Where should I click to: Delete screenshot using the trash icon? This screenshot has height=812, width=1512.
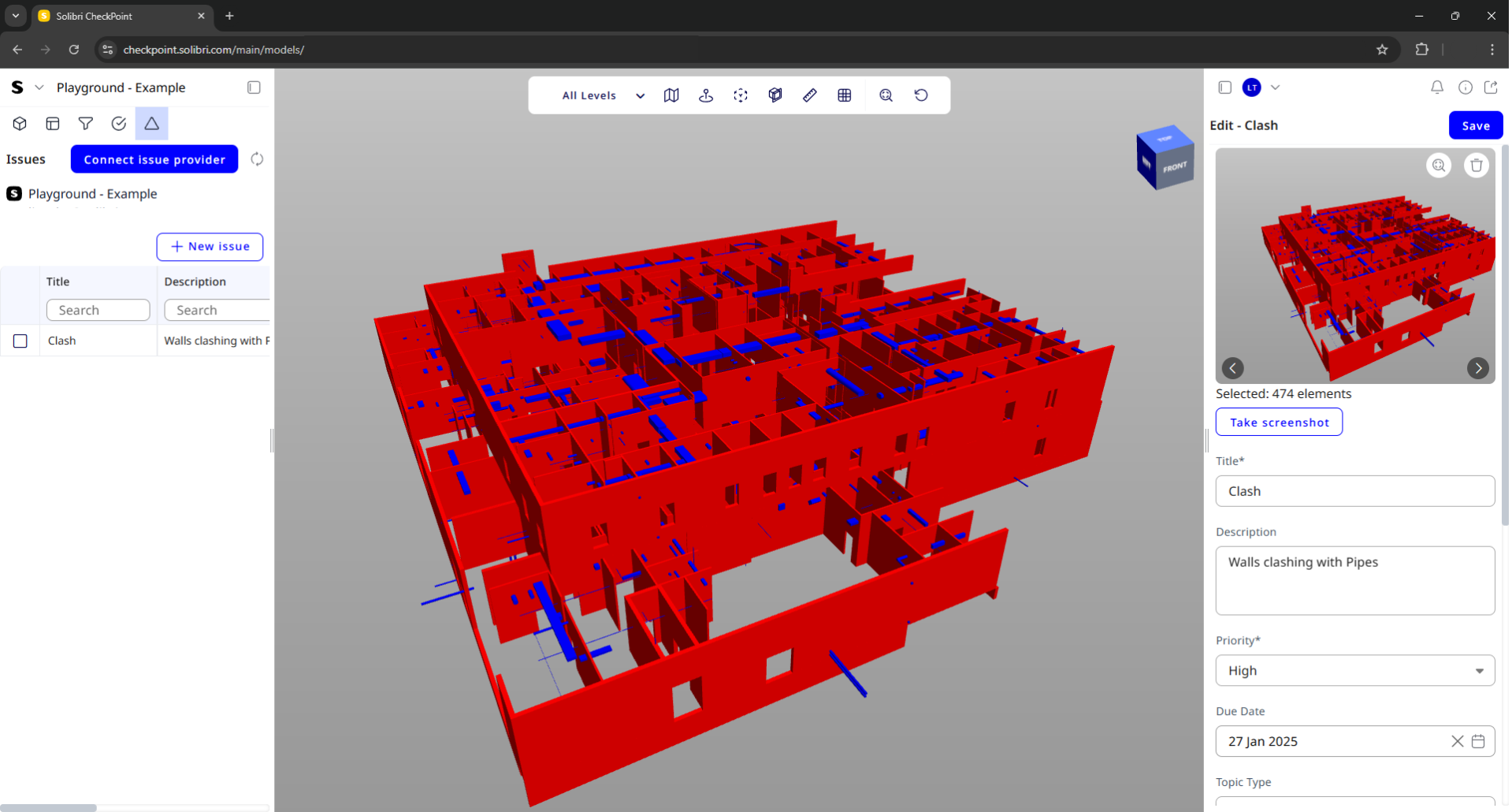click(1476, 166)
